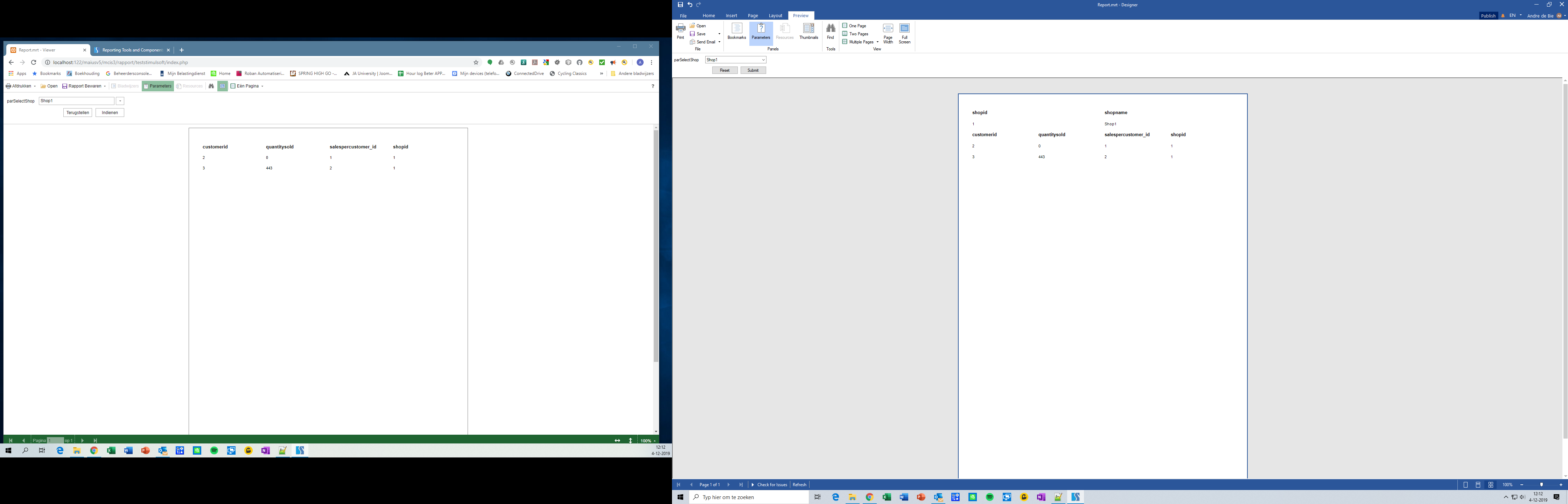Switch to continuous page mode in Designer status bar
The image size is (1568, 504).
(1478, 484)
